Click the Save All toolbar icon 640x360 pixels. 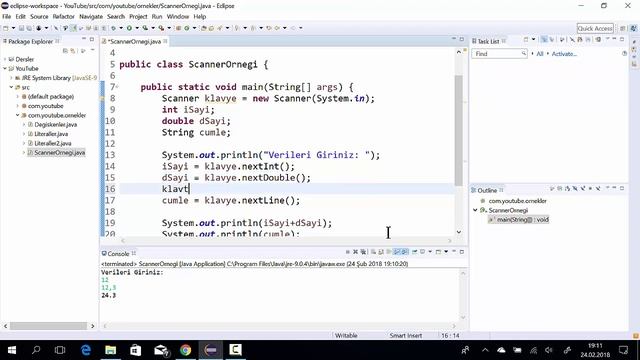(29, 28)
